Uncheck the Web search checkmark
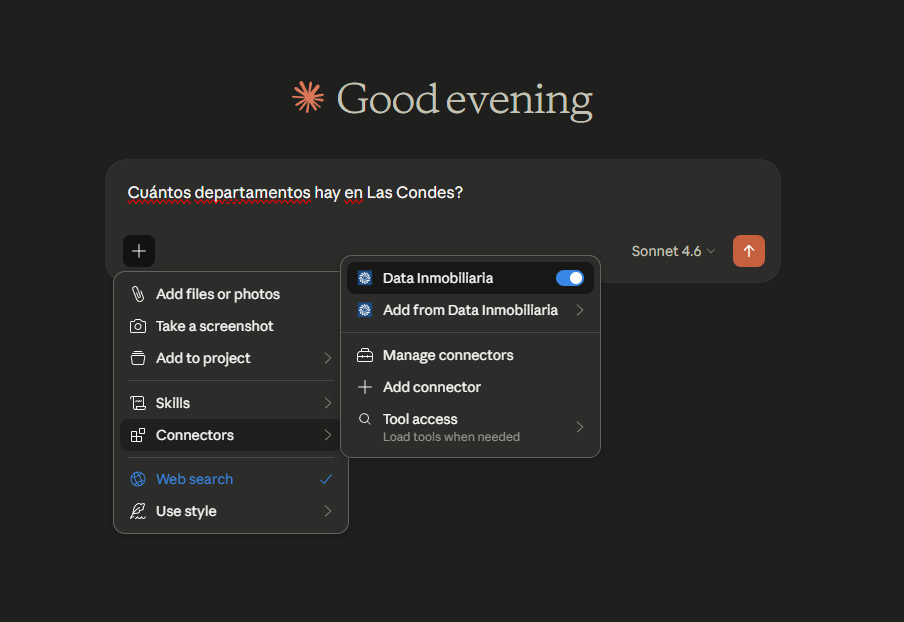This screenshot has width=904, height=622. [x=326, y=479]
